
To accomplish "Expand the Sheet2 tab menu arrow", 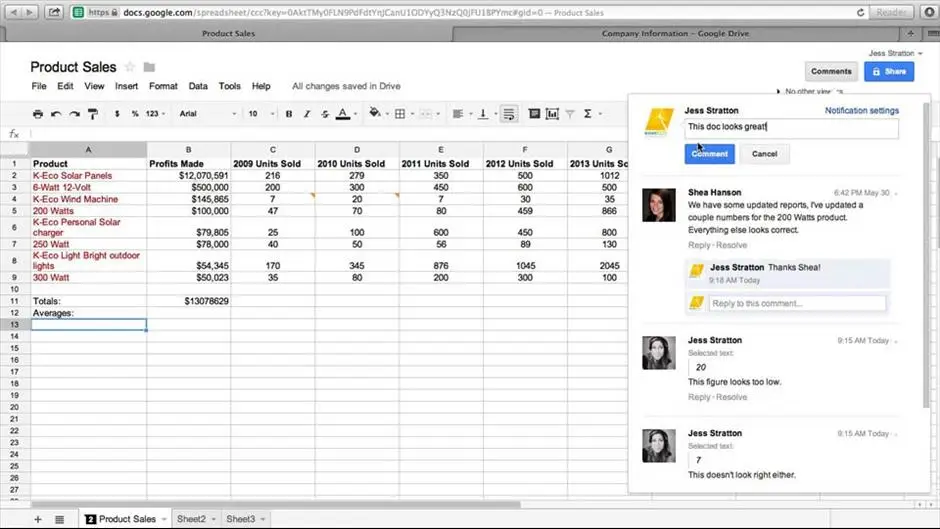I will [x=213, y=519].
